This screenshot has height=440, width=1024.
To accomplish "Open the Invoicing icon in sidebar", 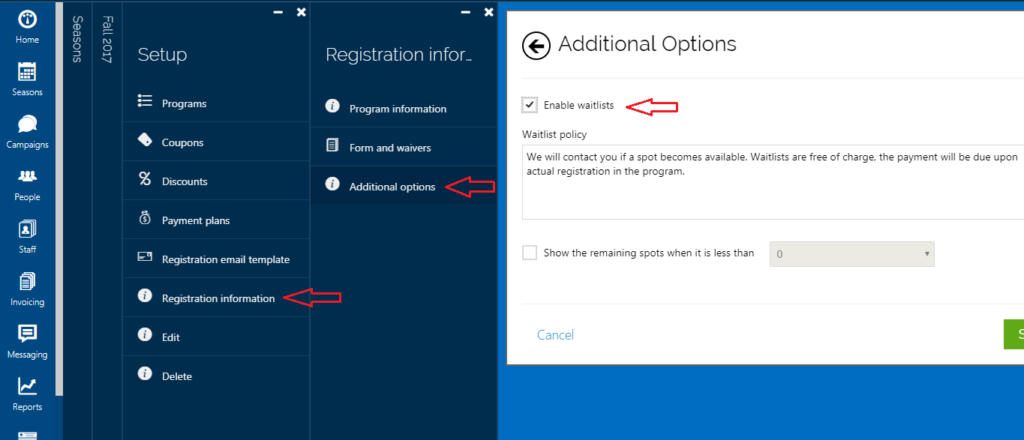I will pyautogui.click(x=27, y=281).
